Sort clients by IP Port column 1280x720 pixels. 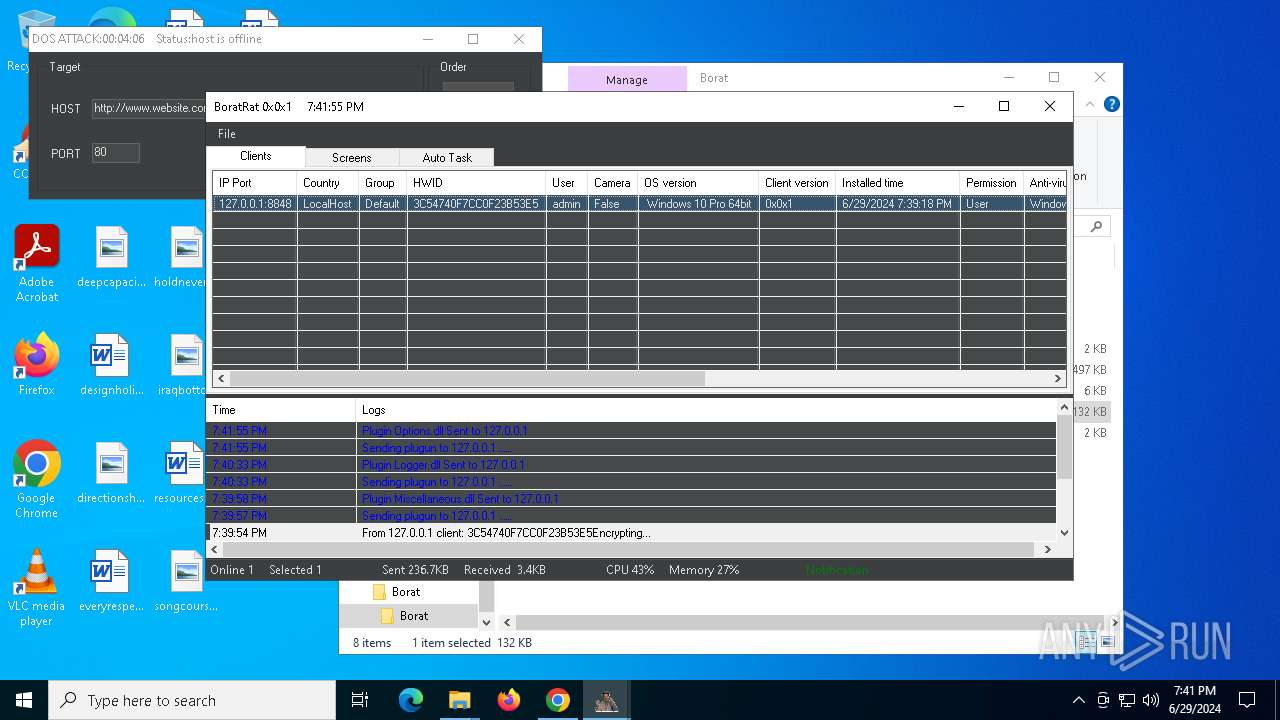[x=254, y=183]
